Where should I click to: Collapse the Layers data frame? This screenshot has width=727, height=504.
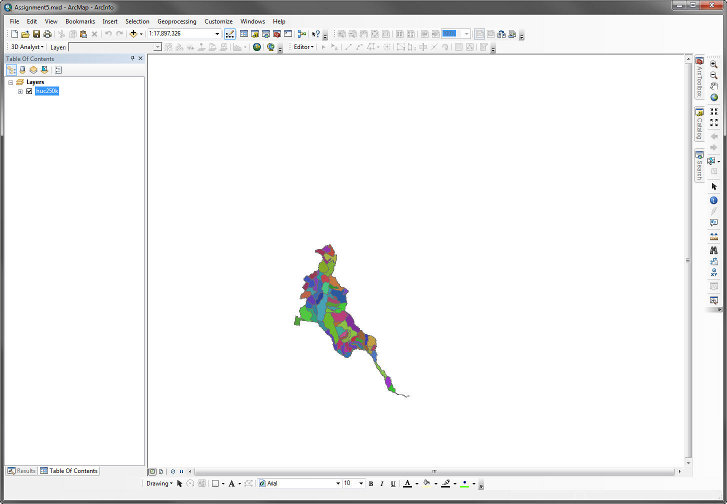(11, 82)
